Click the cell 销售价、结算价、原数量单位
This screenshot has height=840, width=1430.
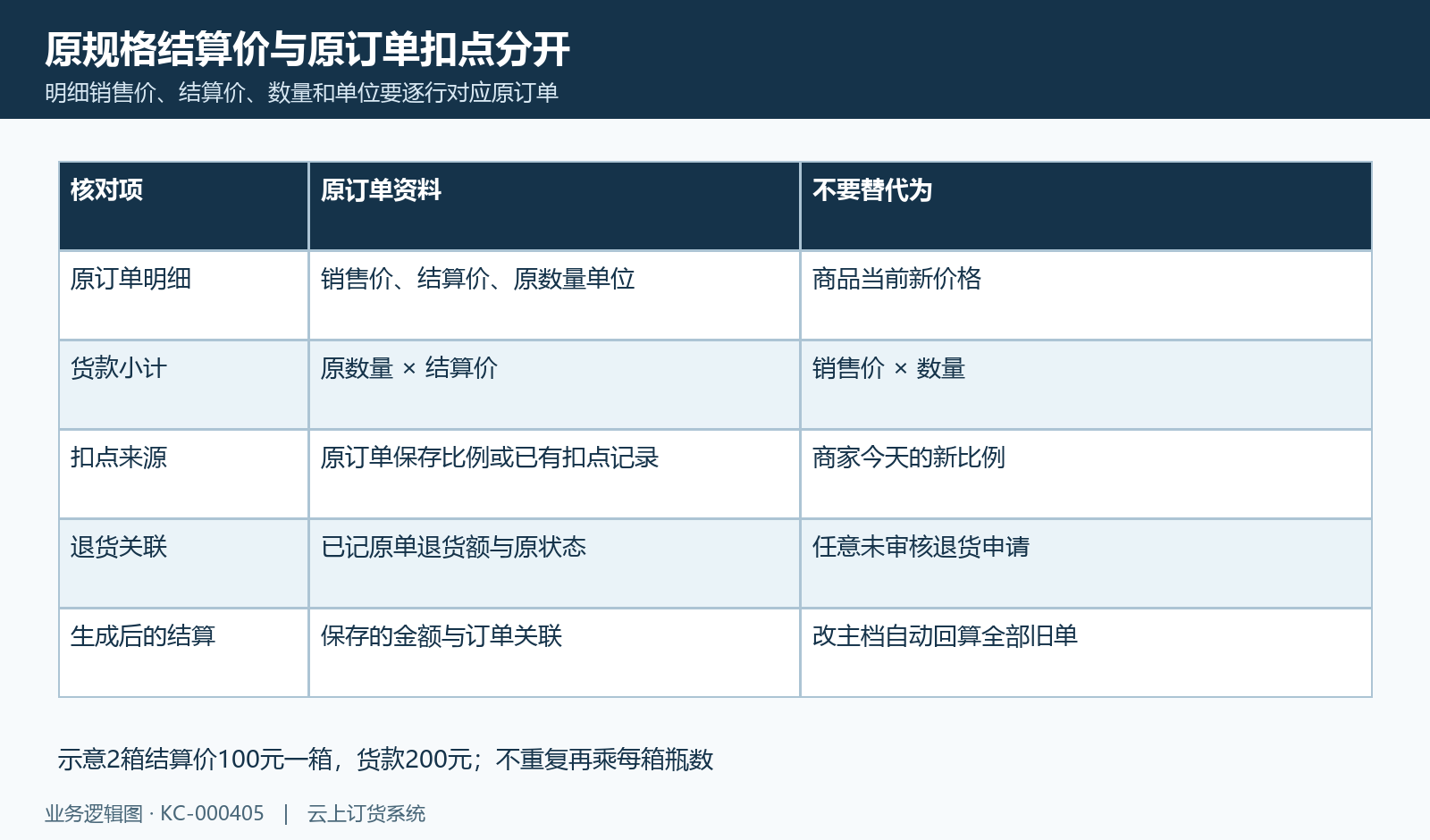tap(554, 296)
